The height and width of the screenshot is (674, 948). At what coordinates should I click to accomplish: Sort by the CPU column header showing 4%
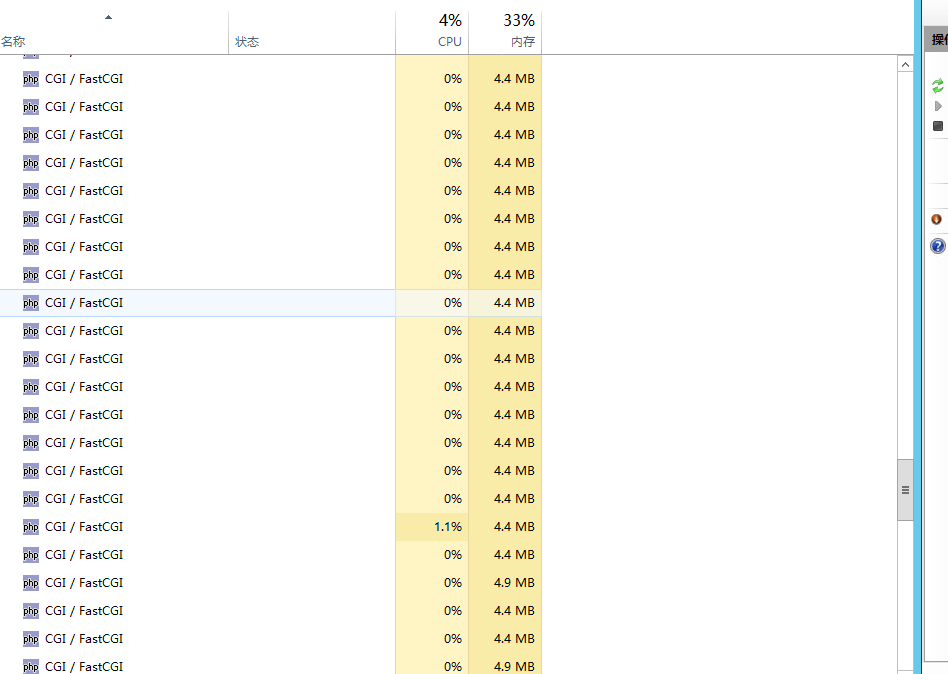pos(450,30)
